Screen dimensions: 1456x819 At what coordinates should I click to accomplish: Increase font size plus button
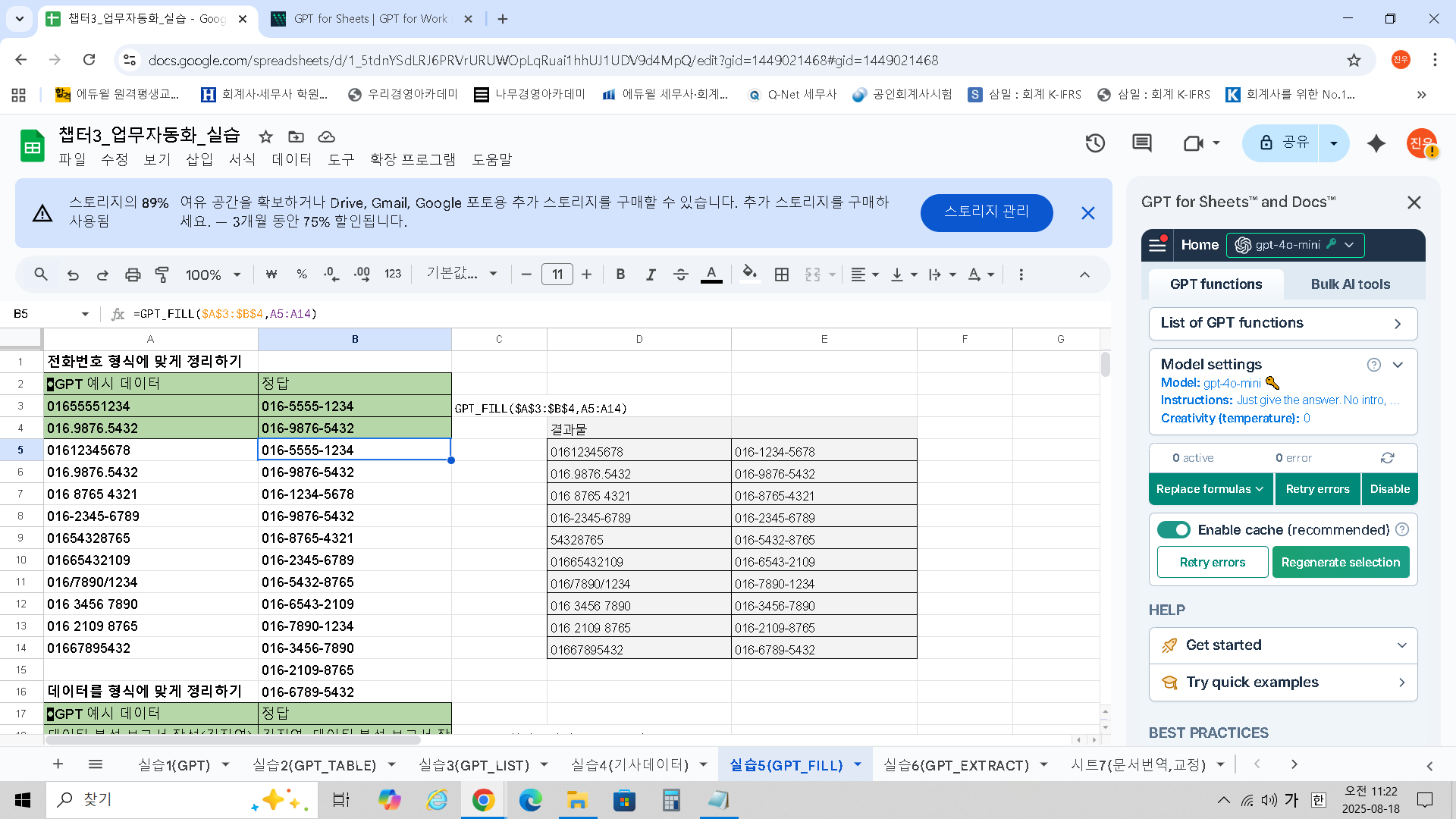coord(586,275)
